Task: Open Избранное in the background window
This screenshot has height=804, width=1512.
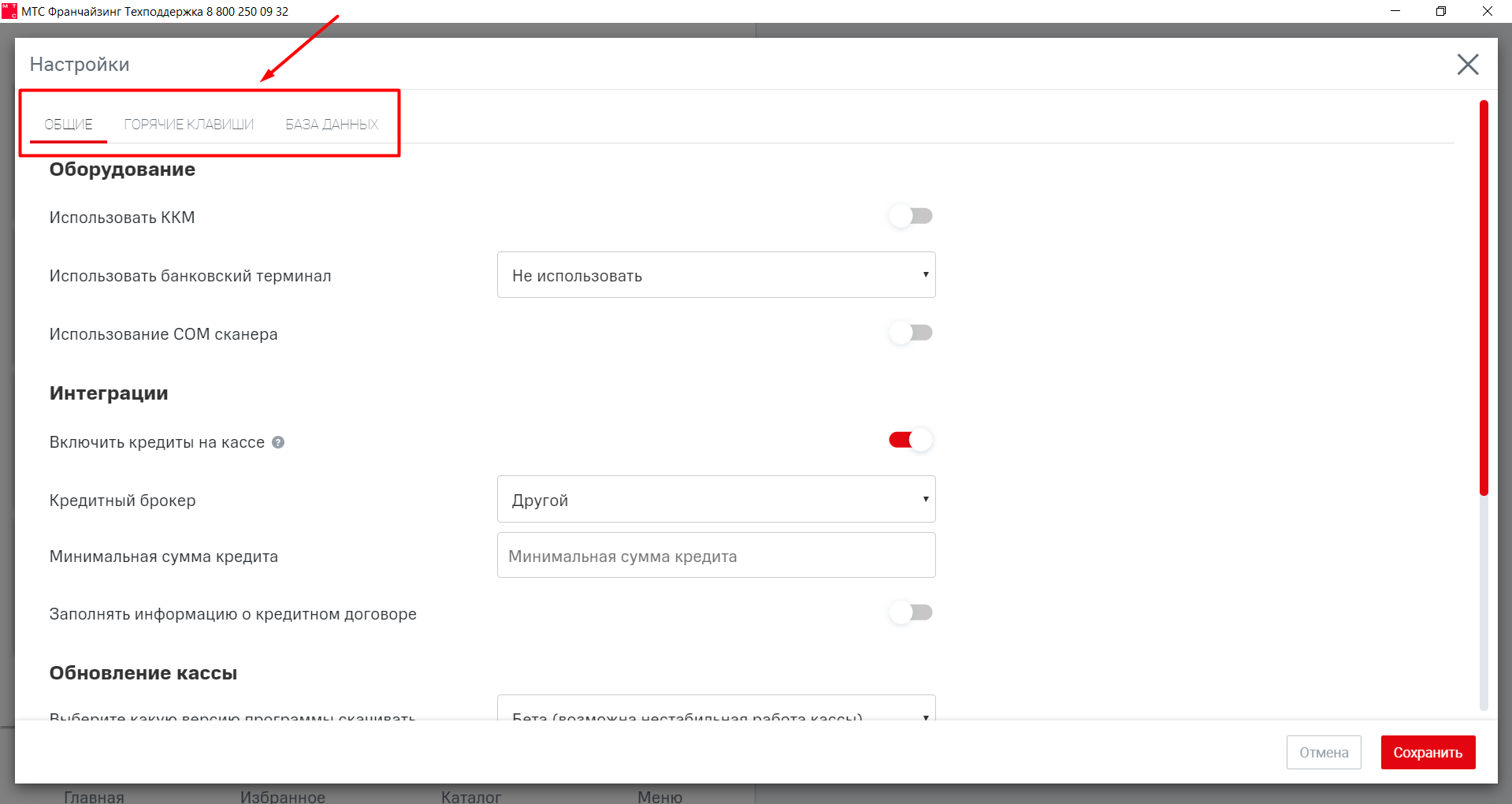Action: tap(283, 796)
